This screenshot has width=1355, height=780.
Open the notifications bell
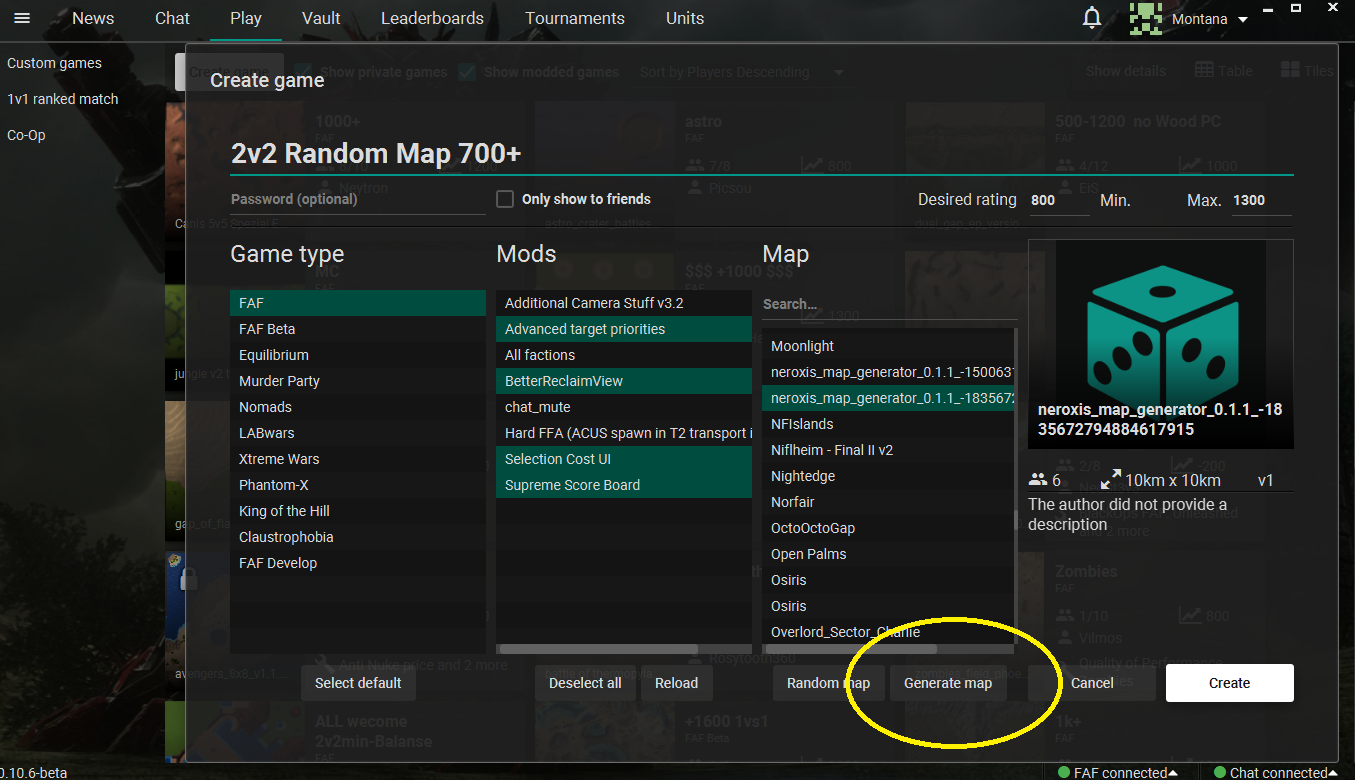1092,18
